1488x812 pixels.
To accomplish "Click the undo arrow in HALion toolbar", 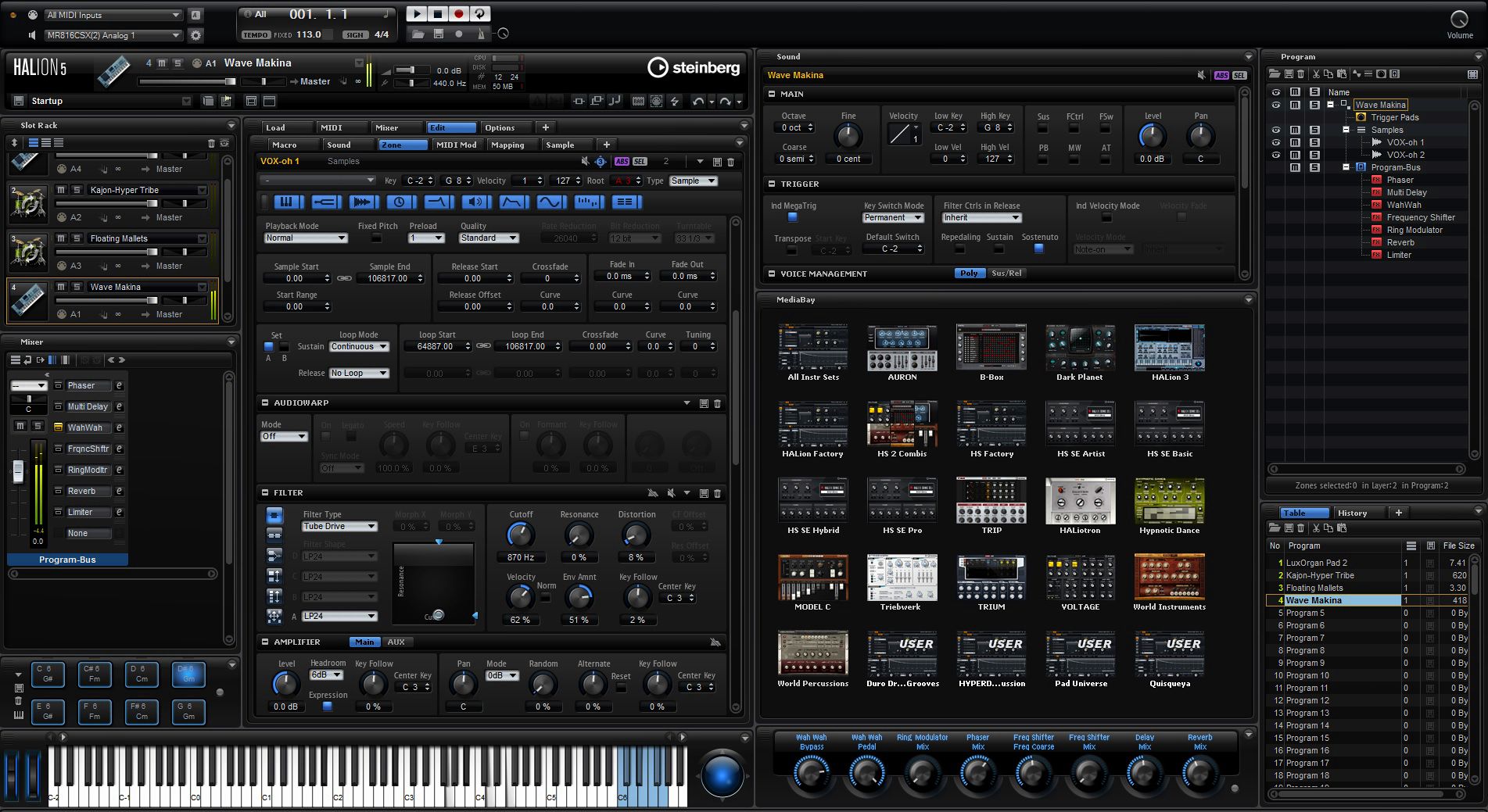I will (697, 101).
